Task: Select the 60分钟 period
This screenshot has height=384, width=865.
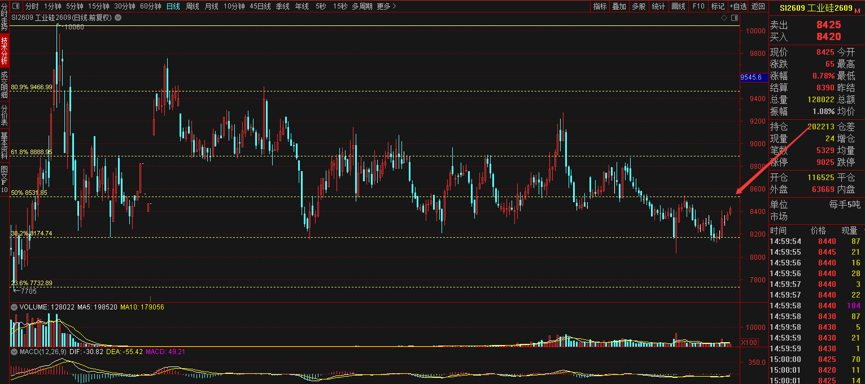Action: pyautogui.click(x=151, y=7)
